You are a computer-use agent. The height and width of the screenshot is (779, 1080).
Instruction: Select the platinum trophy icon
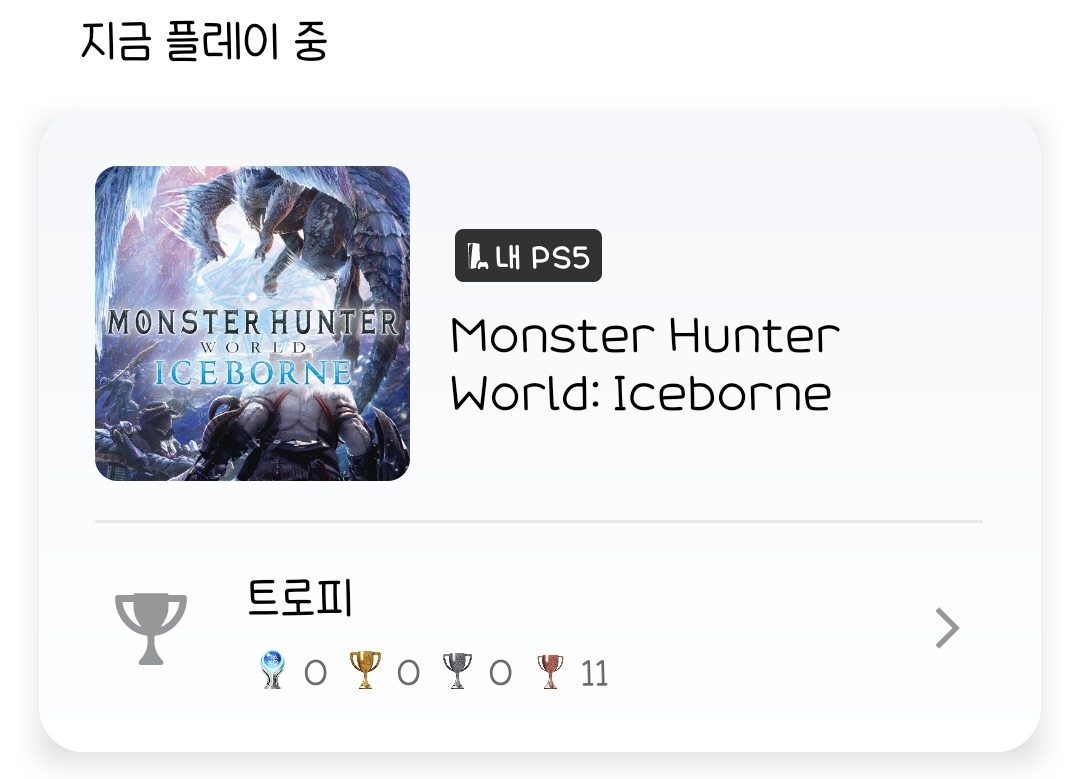point(272,670)
